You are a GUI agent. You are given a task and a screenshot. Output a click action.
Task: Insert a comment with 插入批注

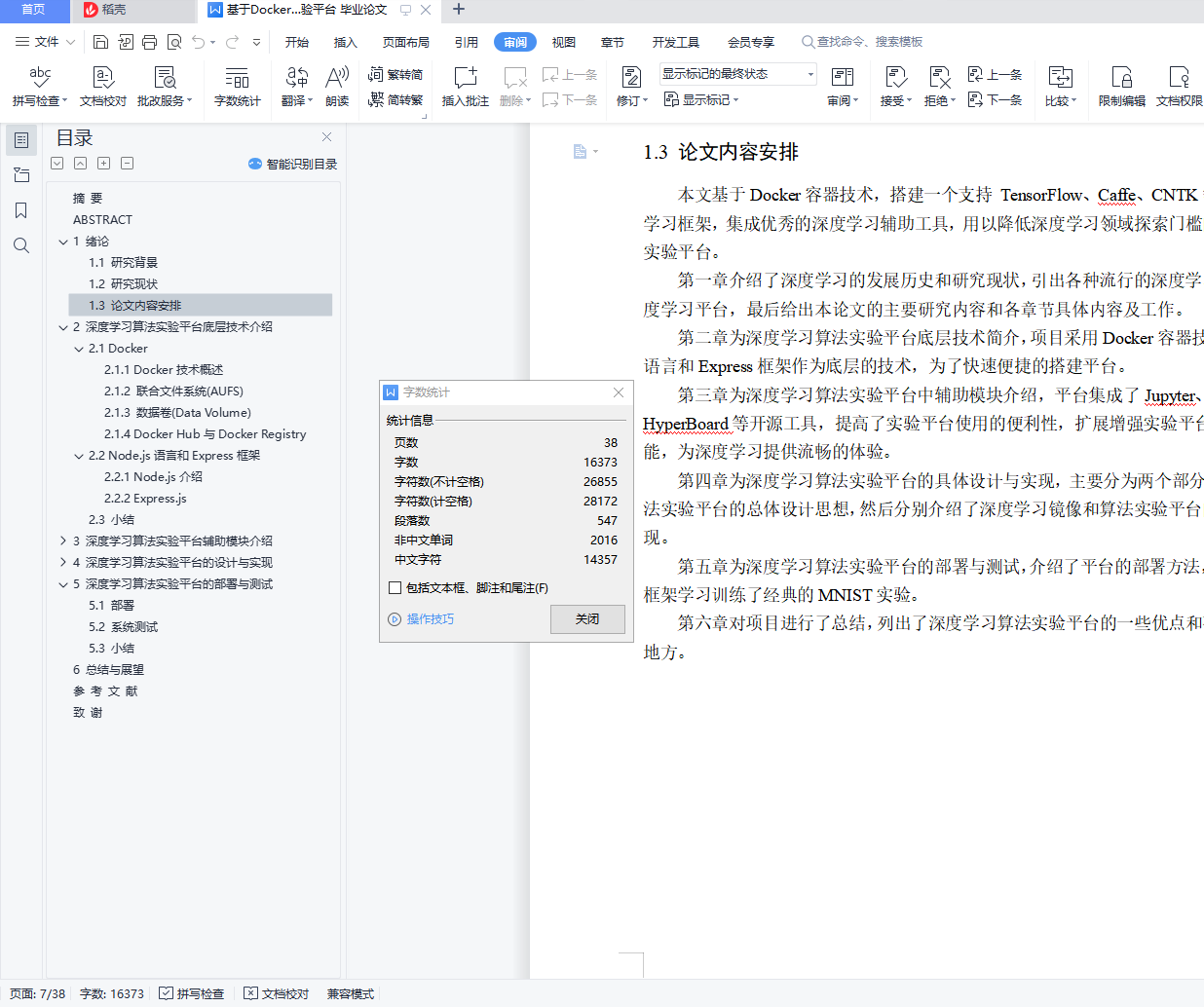(x=466, y=86)
